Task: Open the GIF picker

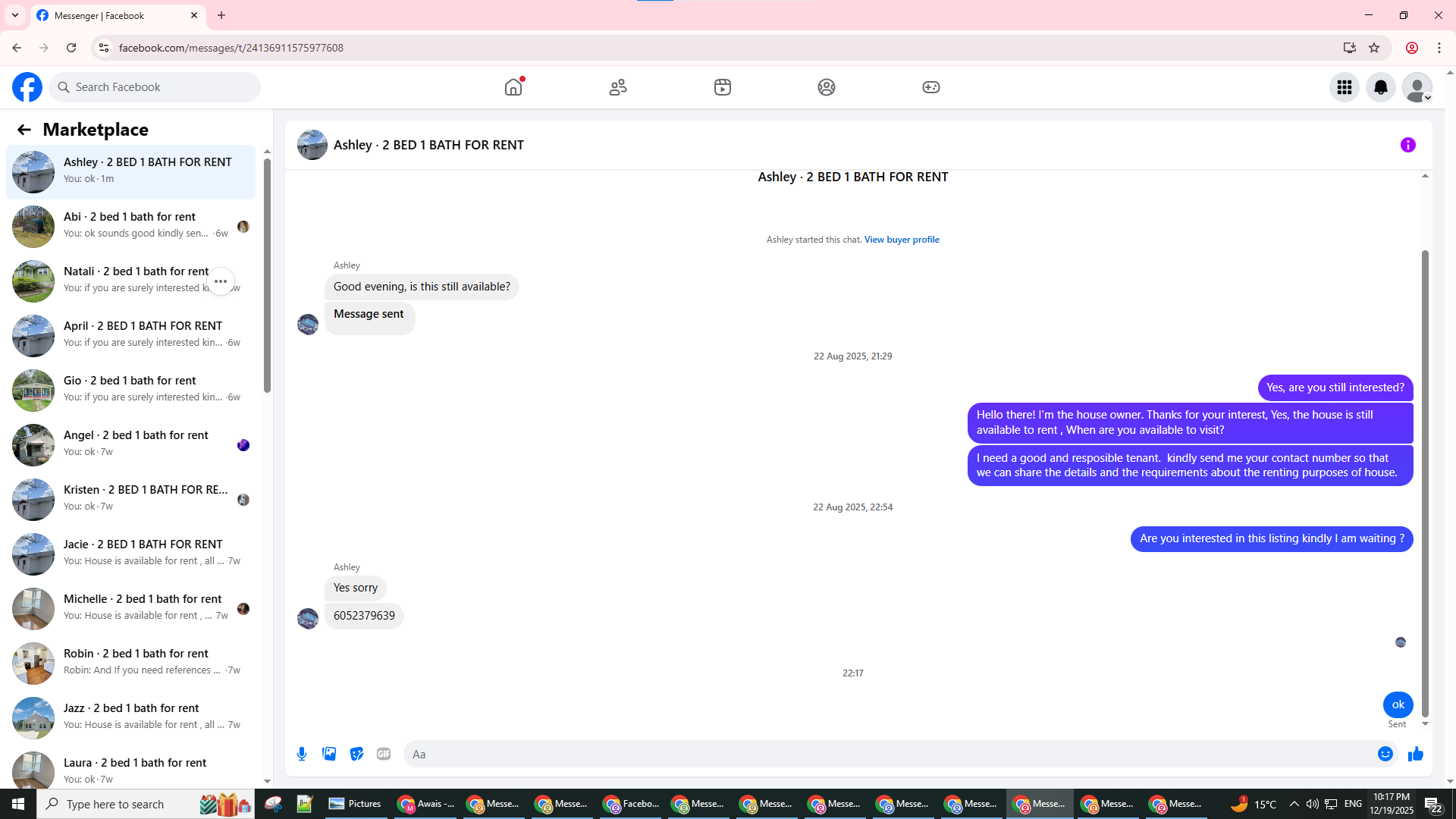Action: point(384,754)
